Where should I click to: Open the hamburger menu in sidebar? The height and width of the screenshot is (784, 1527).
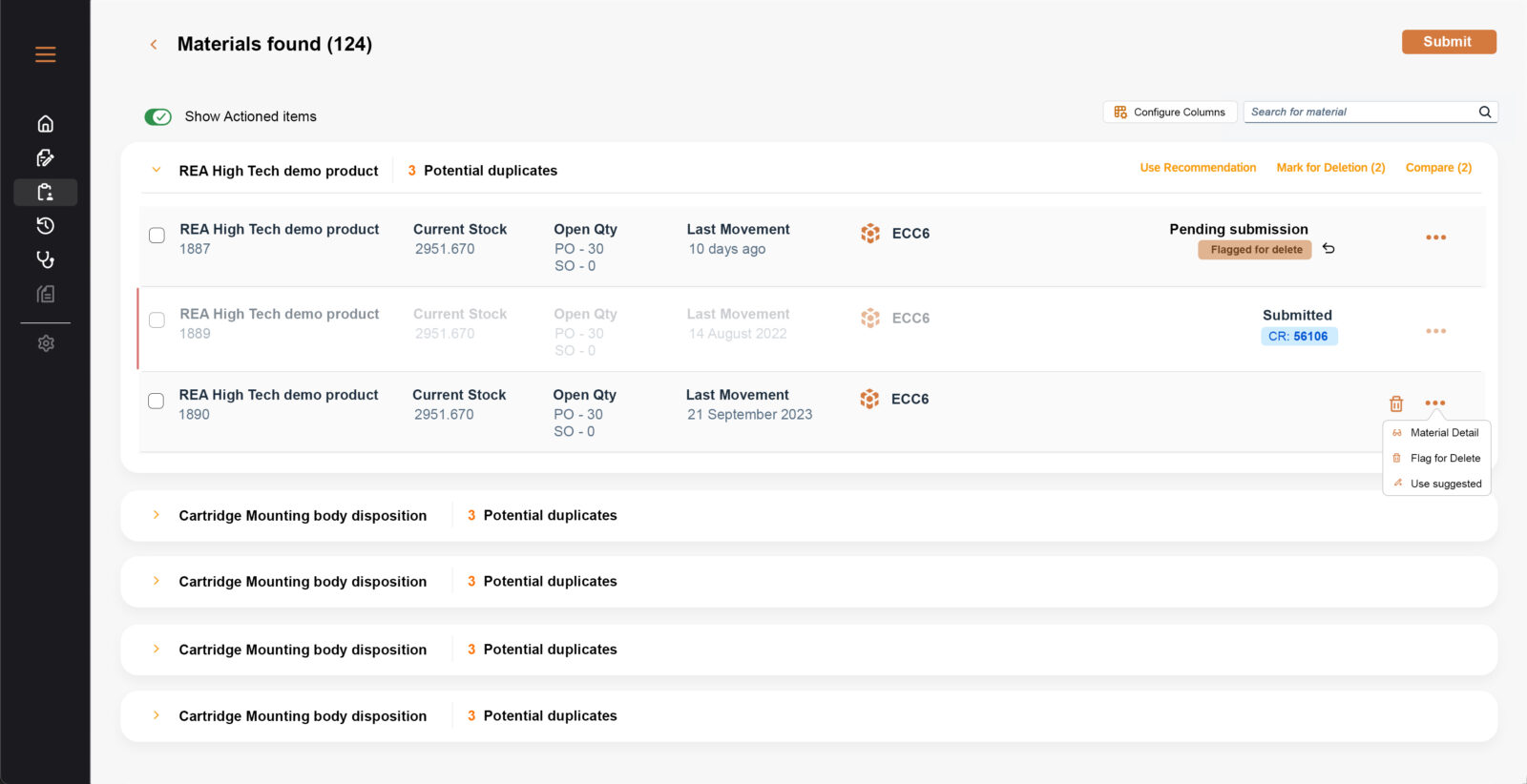point(45,54)
